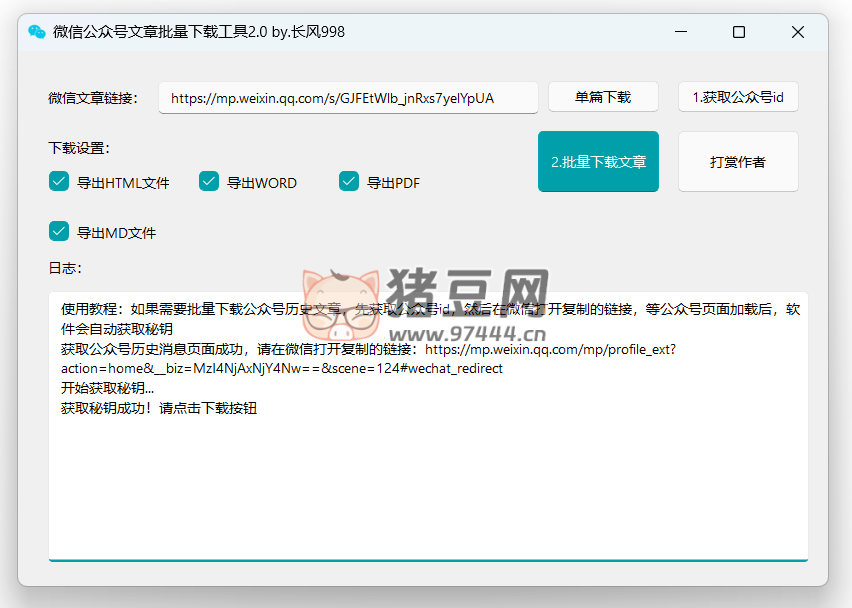Start 2.批量下载文章 batch download

point(598,161)
